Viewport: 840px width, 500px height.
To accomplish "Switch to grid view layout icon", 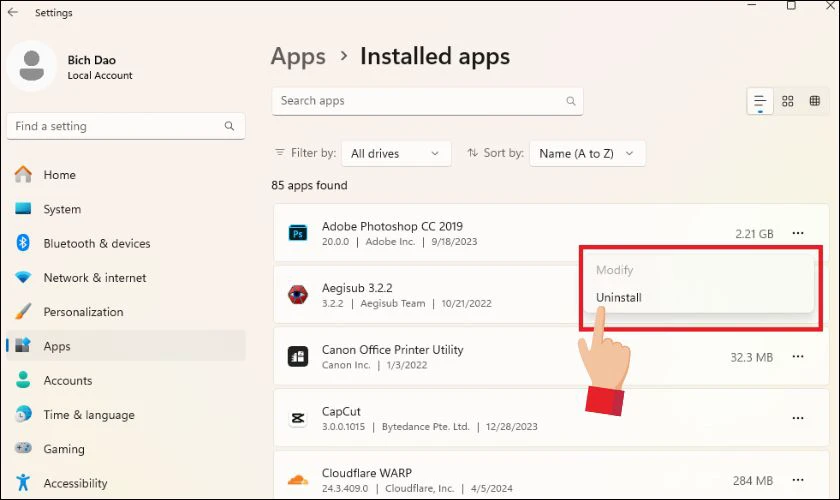I will pyautogui.click(x=788, y=101).
